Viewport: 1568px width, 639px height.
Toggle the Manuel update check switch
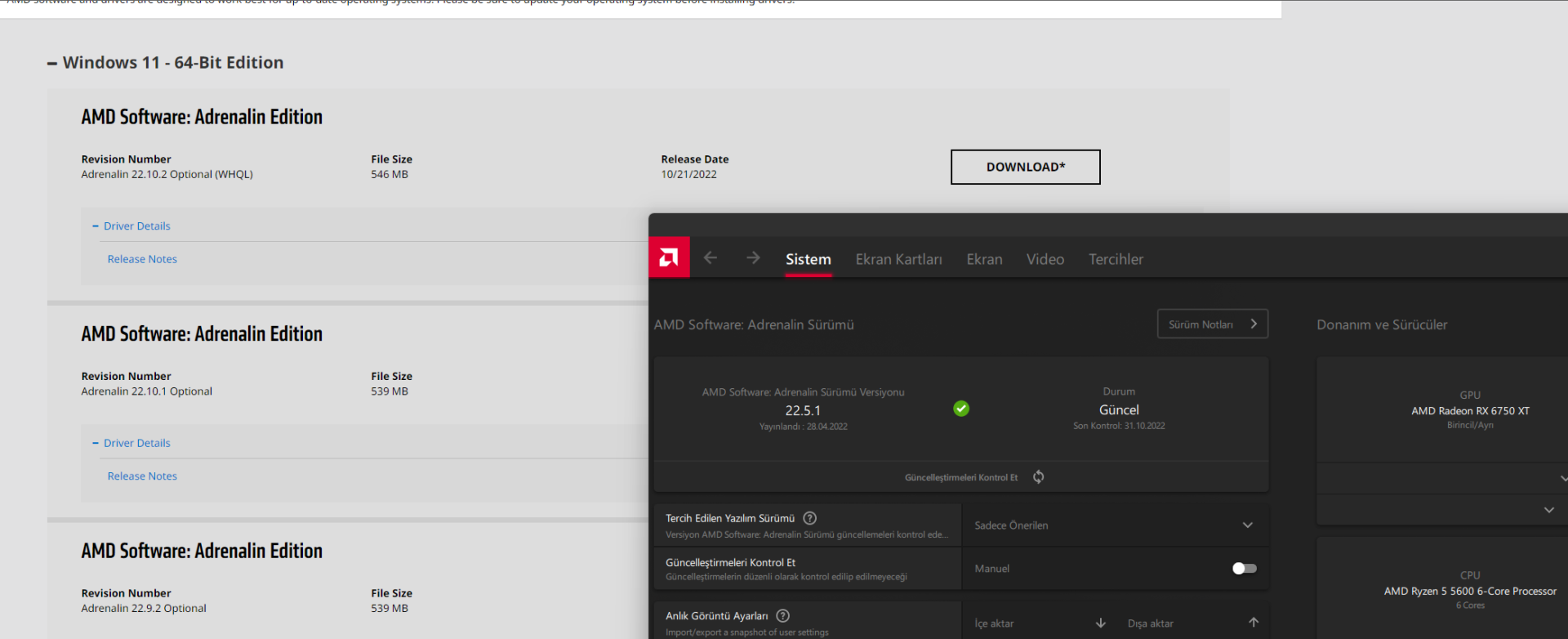[x=1245, y=569]
